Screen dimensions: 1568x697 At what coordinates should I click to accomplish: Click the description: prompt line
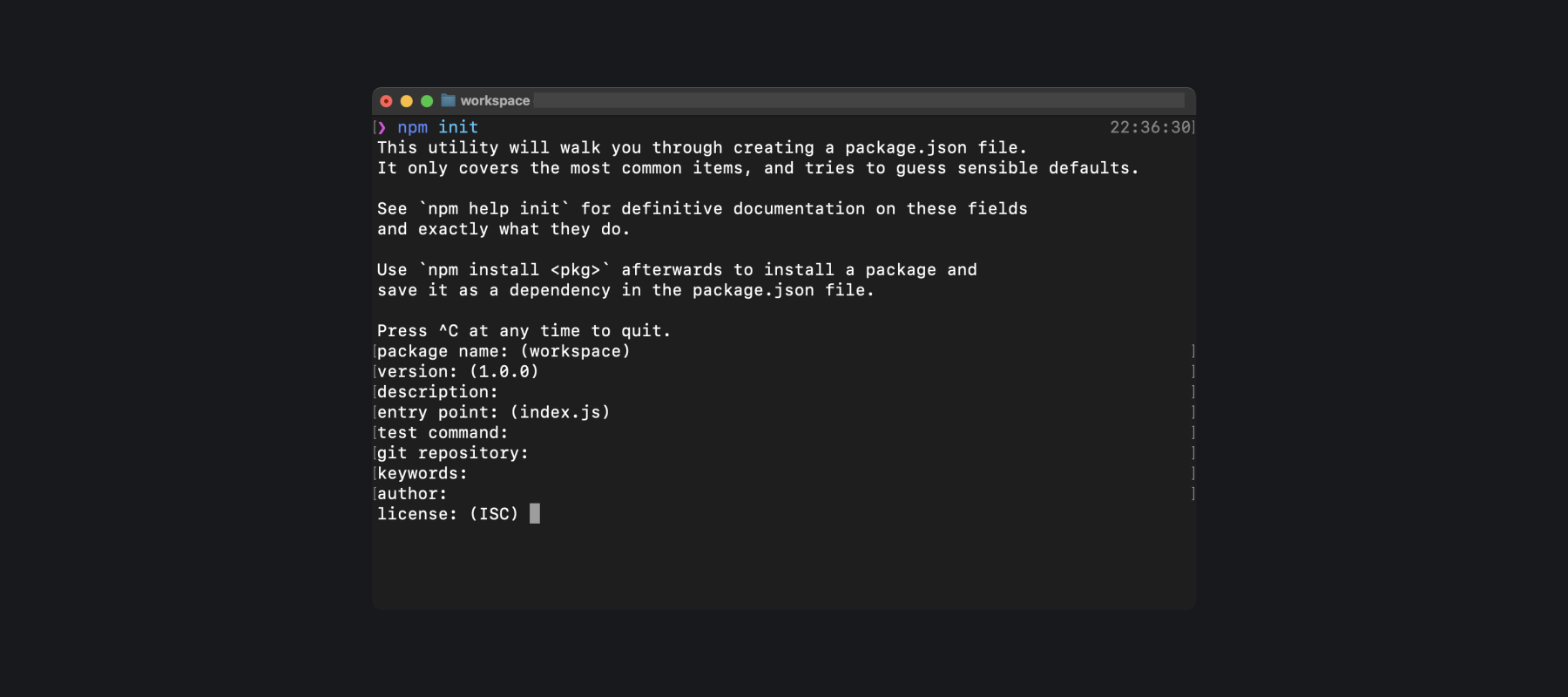click(x=437, y=392)
